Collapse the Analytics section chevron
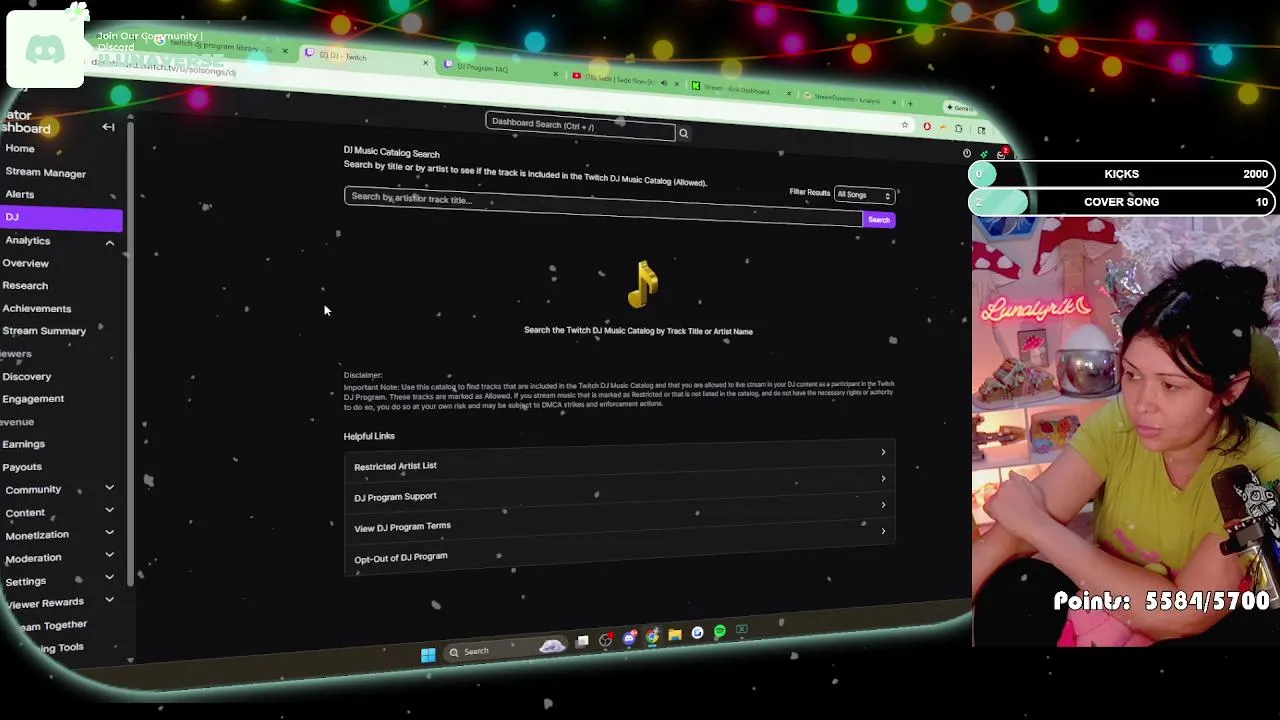The image size is (1280, 720). point(110,243)
